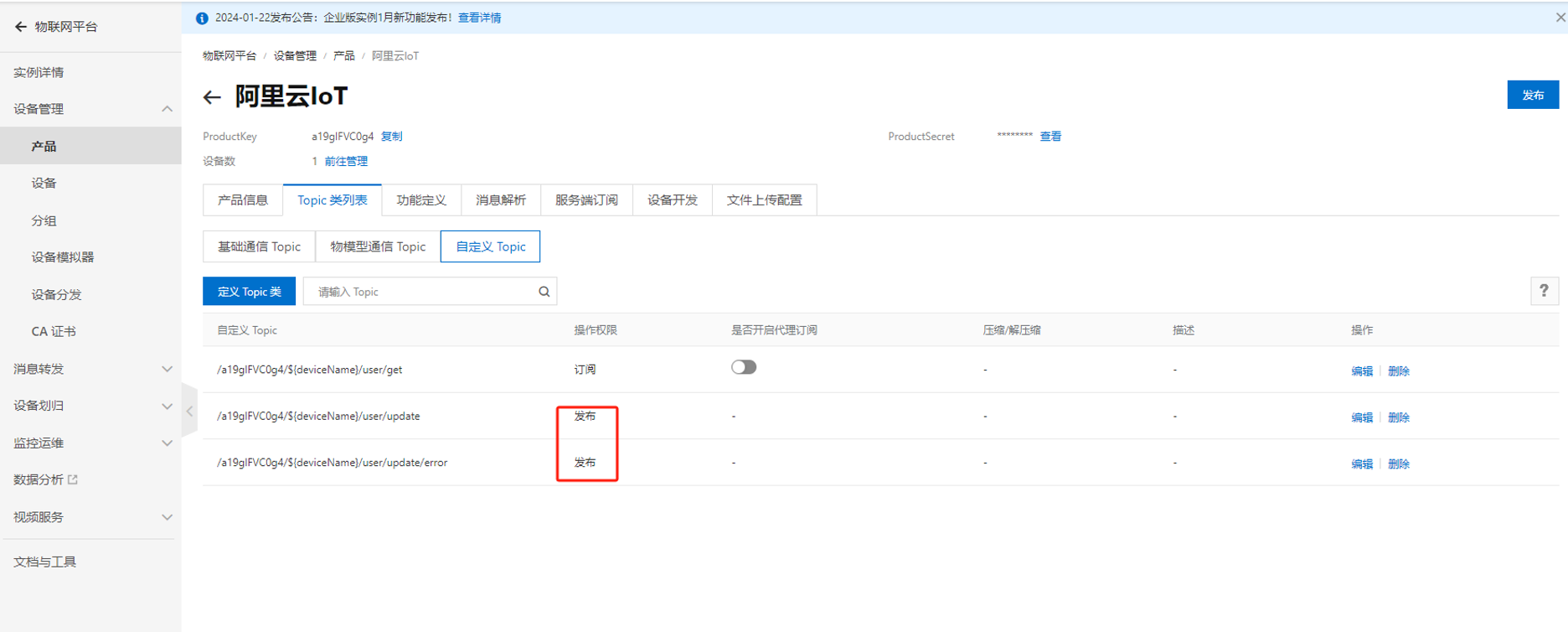Click the 定义 Topic 类 button
1568x632 pixels.
pyautogui.click(x=249, y=292)
